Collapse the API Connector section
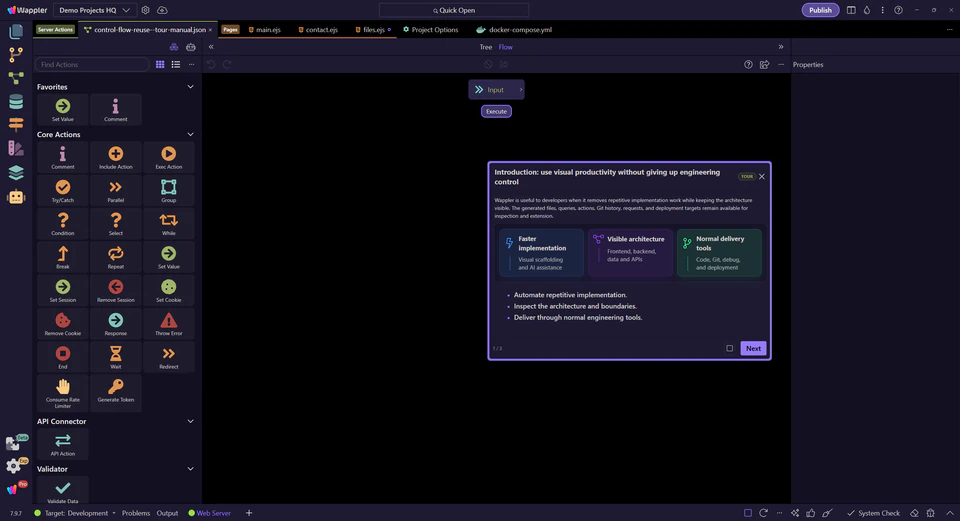This screenshot has height=521, width=960. [x=190, y=421]
